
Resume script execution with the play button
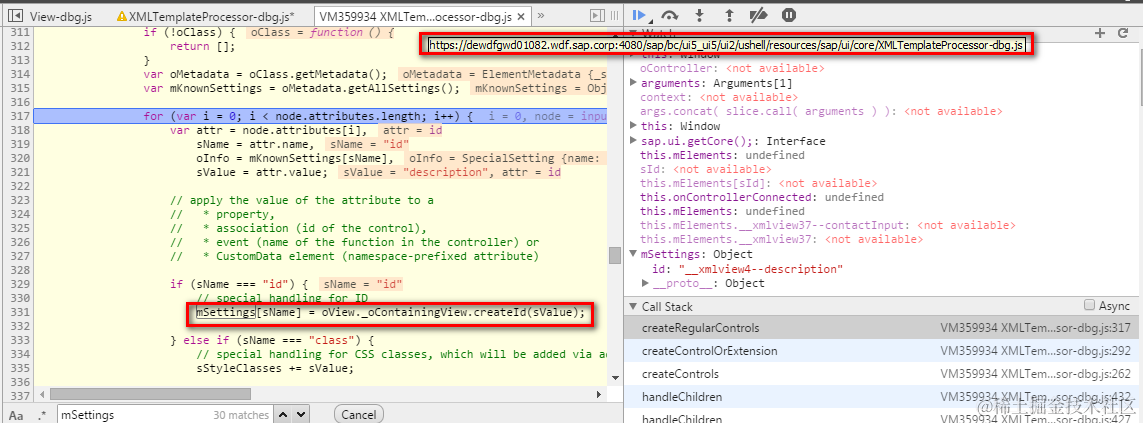click(641, 15)
